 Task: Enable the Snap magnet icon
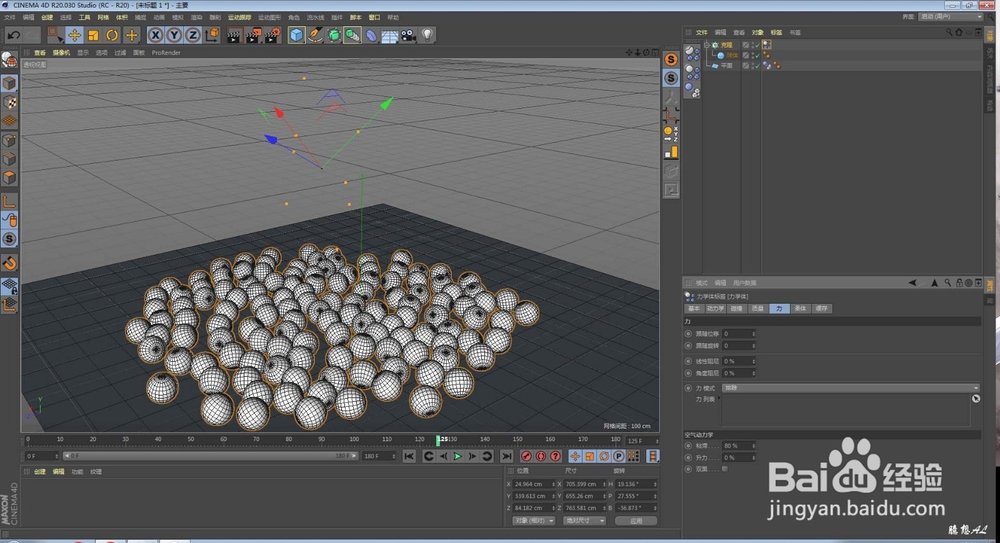pos(10,263)
